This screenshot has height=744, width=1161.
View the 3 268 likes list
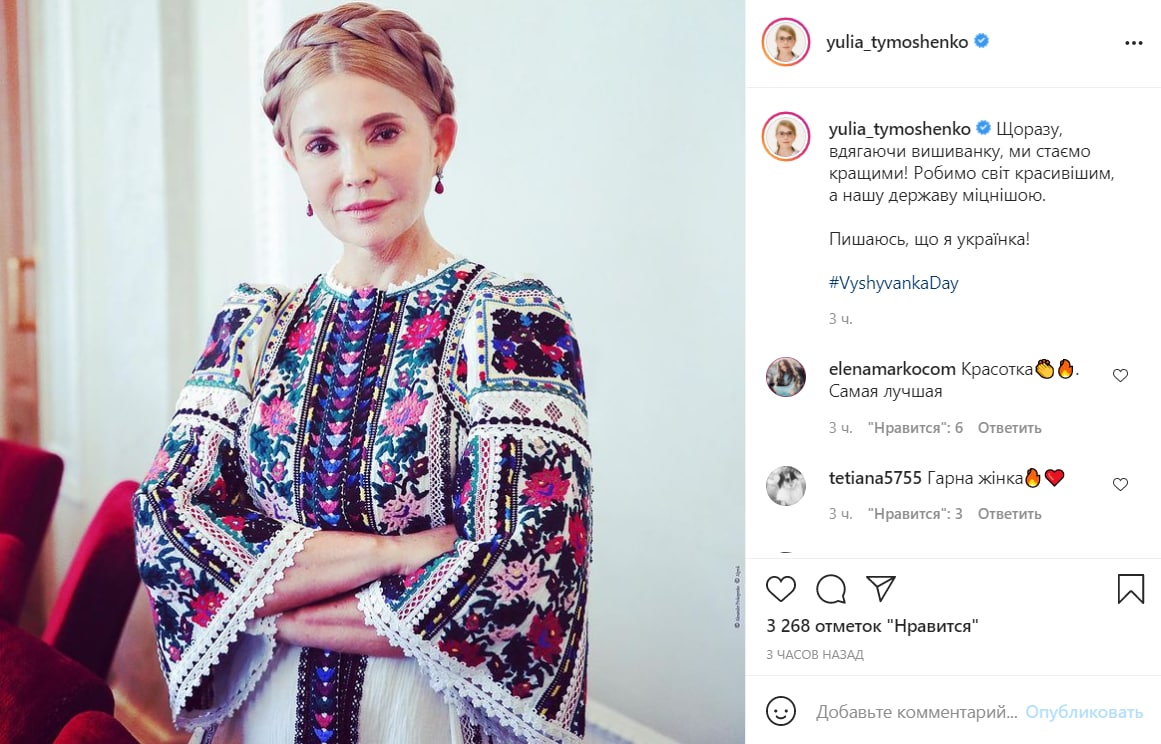point(872,626)
